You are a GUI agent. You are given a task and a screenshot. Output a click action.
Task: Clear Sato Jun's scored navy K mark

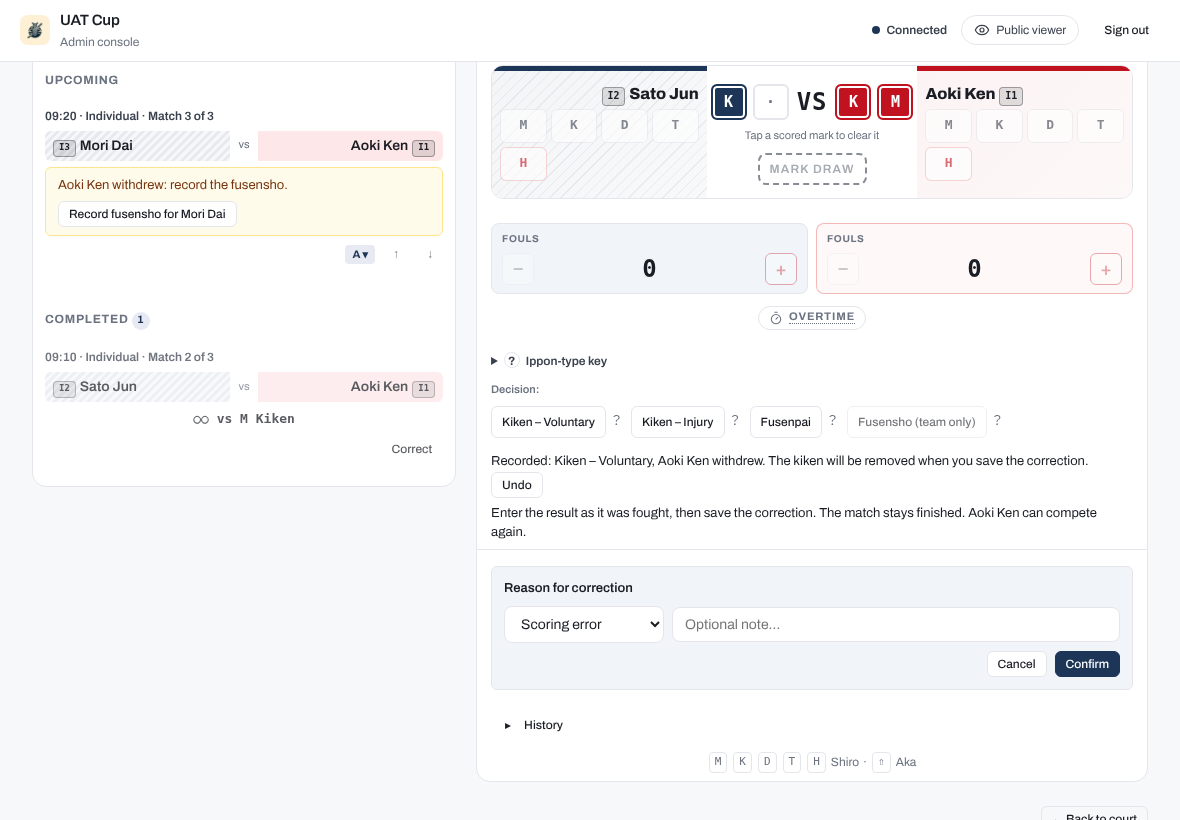pos(728,102)
